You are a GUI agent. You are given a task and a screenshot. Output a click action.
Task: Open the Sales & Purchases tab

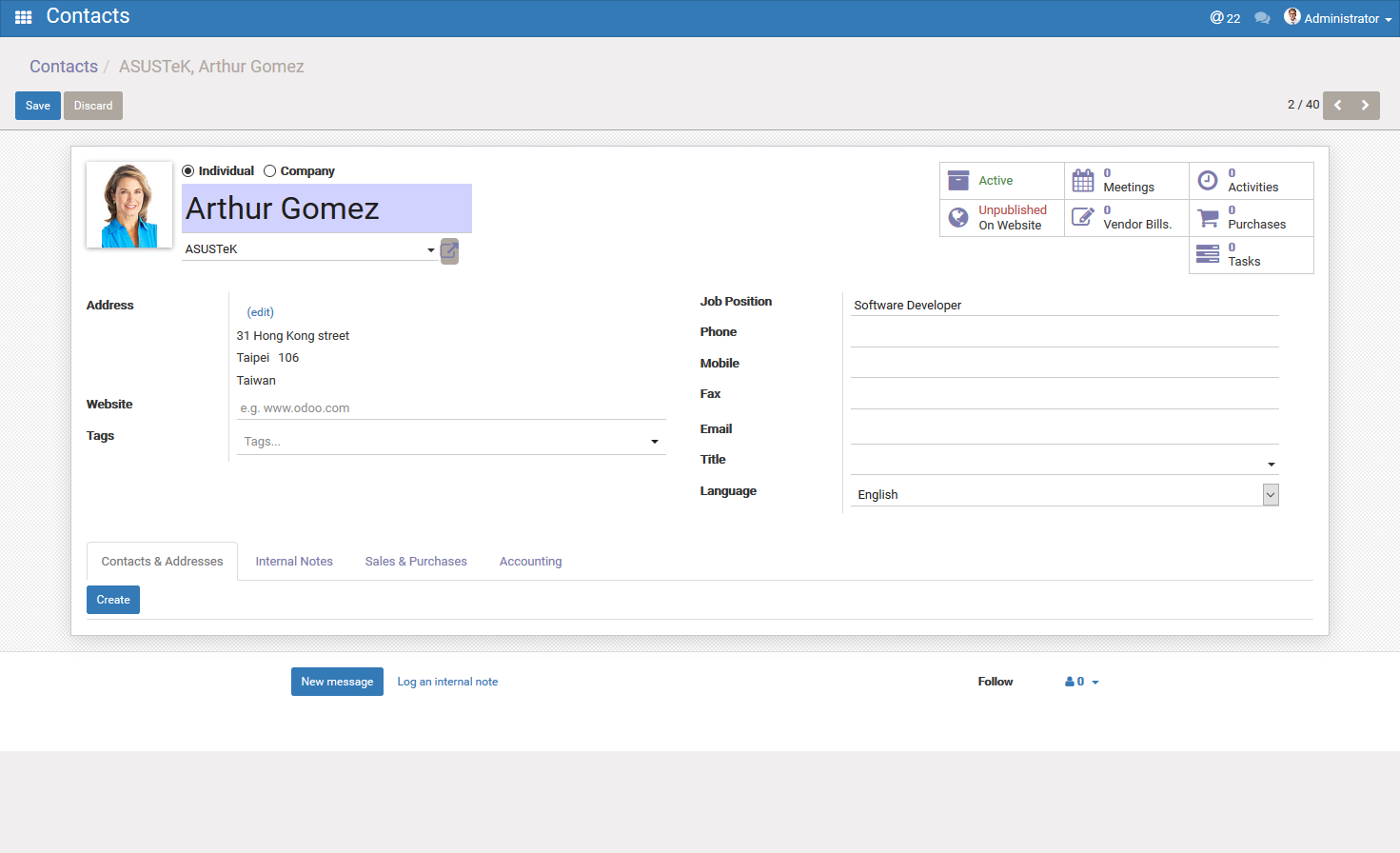click(416, 562)
